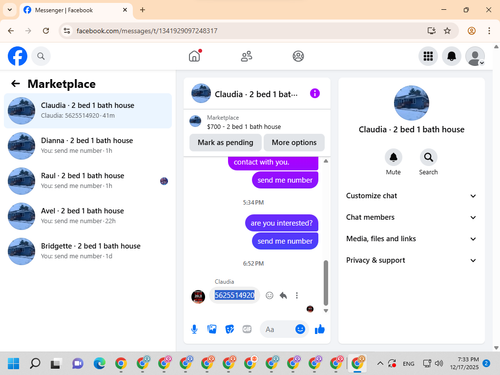This screenshot has height=375, width=500.
Task: Open the purple conversation information icon
Action: point(315,93)
